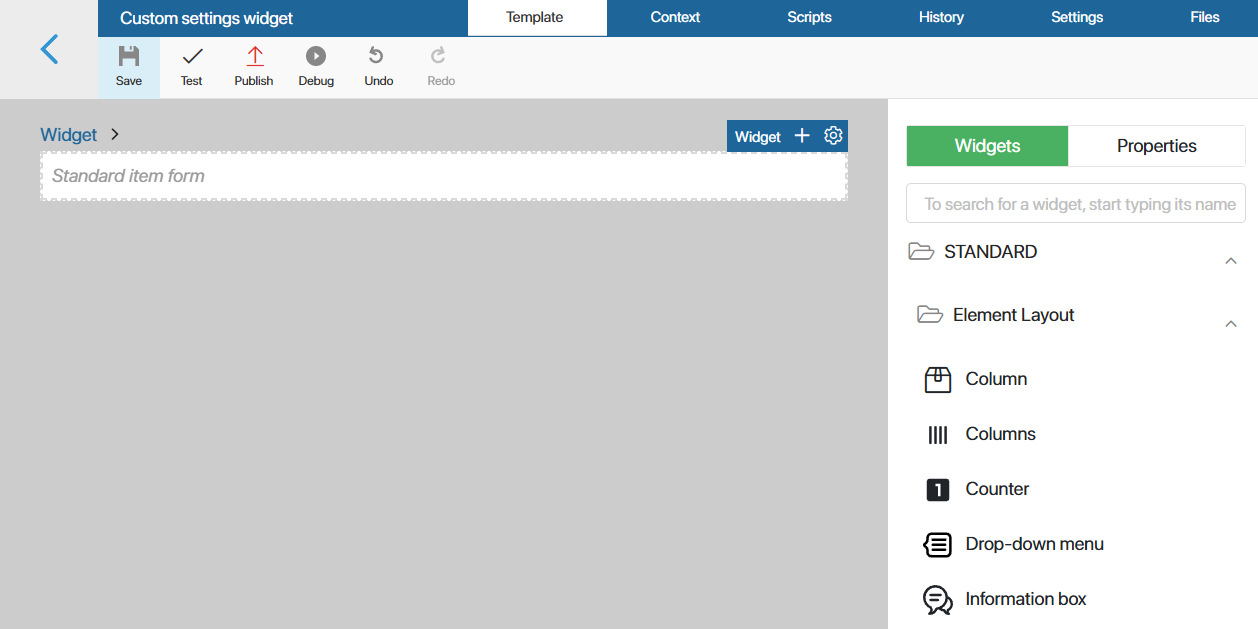Click the blue Widget label button
1258x629 pixels.
pyautogui.click(x=758, y=137)
